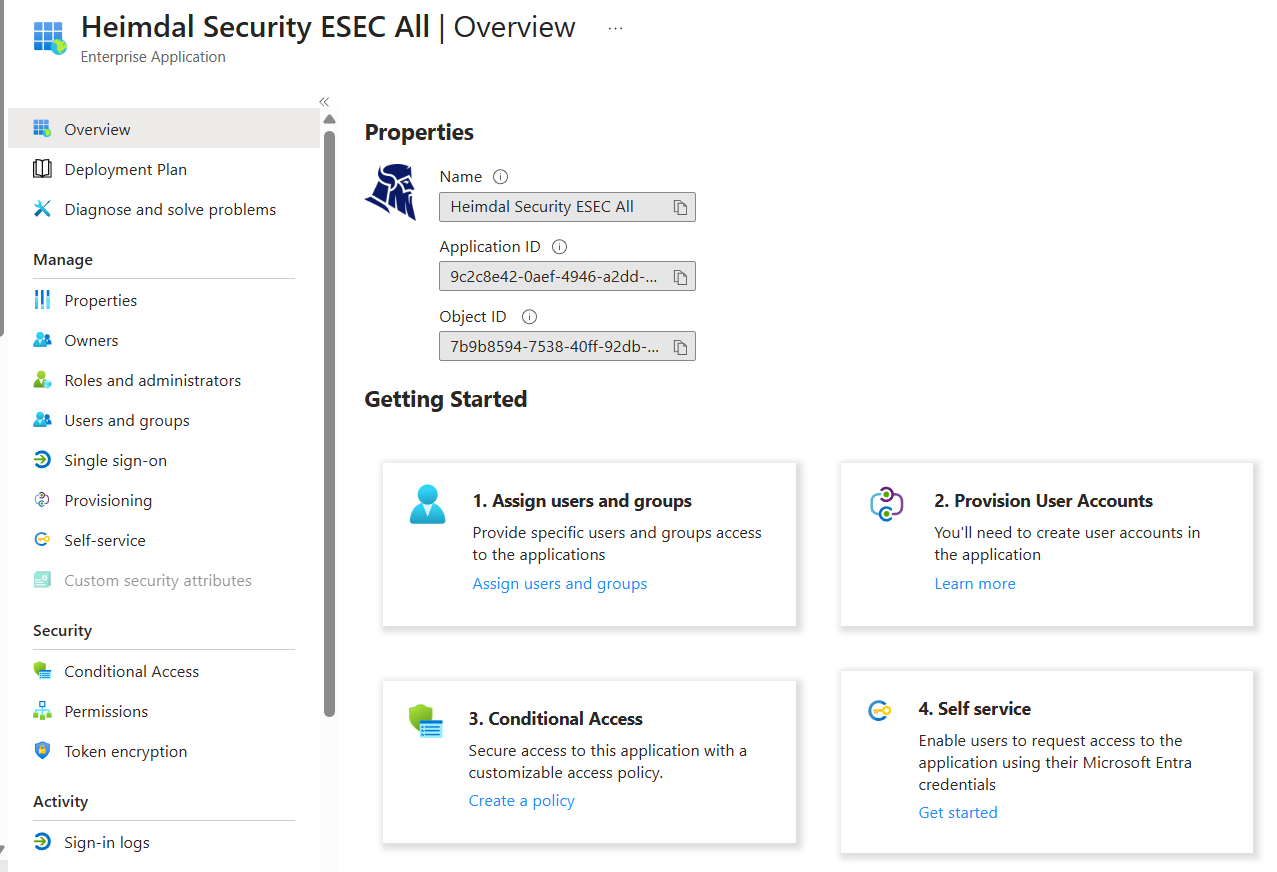Click the Provisioning cycle icon in sidebar
This screenshot has width=1277, height=872.
pyautogui.click(x=42, y=500)
